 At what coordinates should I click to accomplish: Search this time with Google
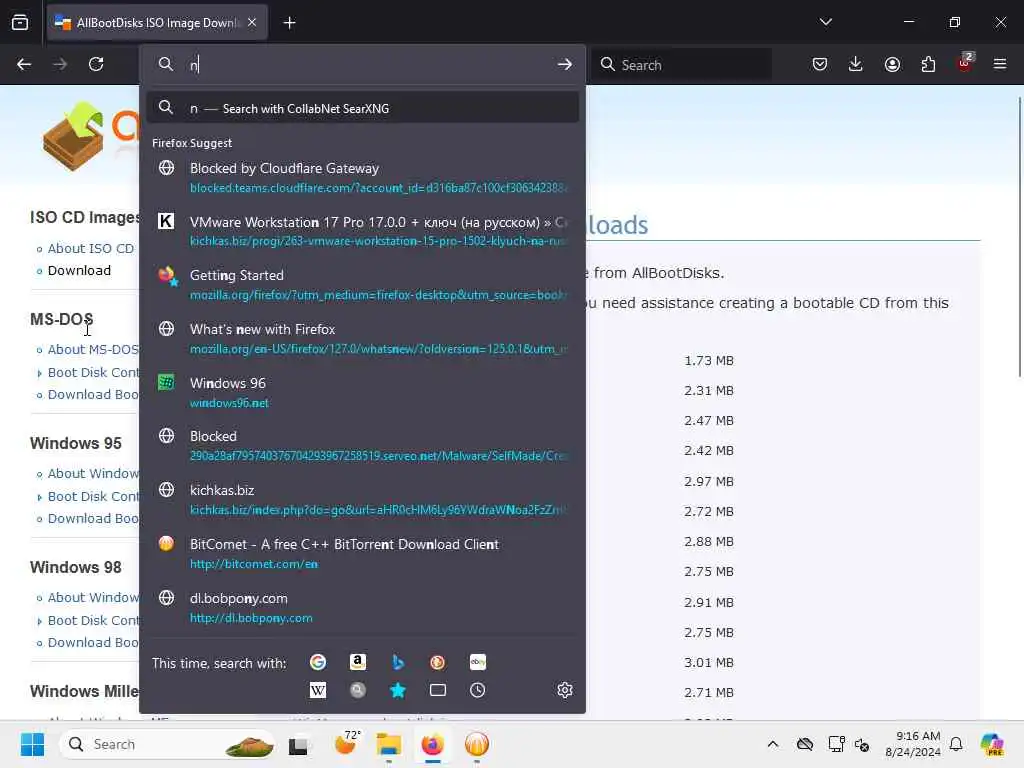[318, 662]
